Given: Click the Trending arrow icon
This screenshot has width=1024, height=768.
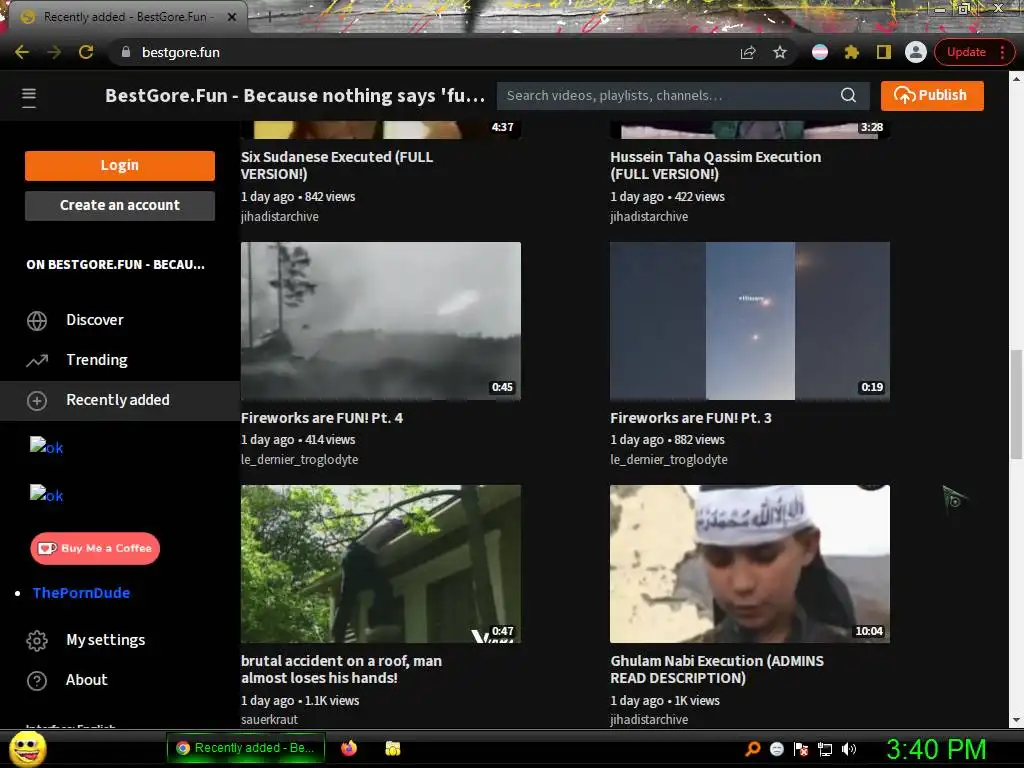Looking at the screenshot, I should (x=37, y=360).
